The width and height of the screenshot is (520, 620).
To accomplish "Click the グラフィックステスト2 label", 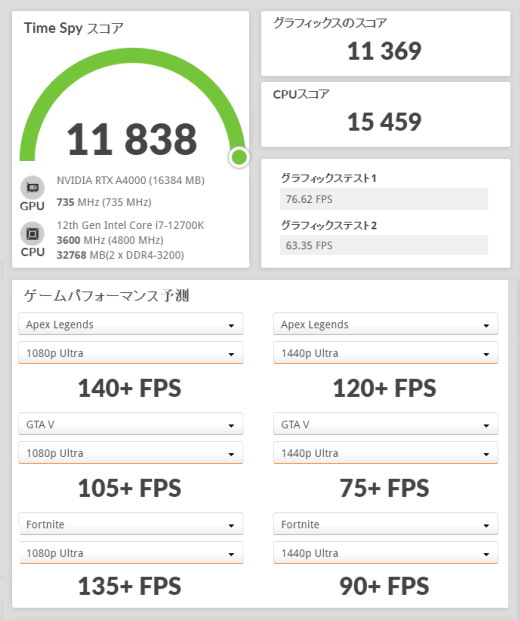I will click(x=329, y=225).
